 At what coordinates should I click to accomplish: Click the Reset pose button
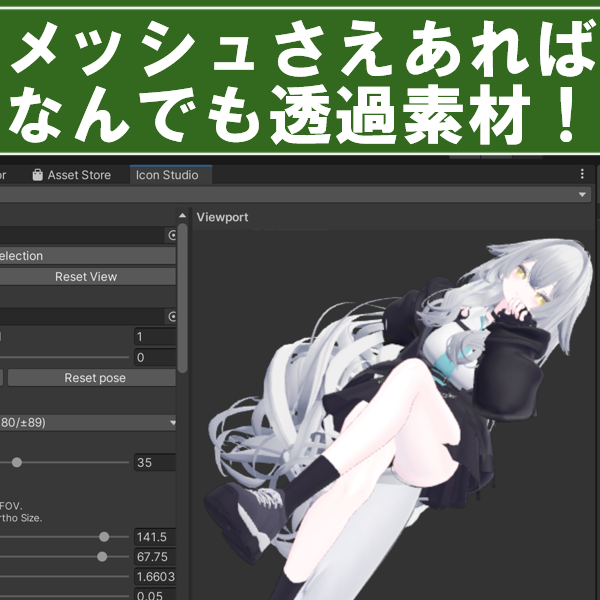(92, 378)
